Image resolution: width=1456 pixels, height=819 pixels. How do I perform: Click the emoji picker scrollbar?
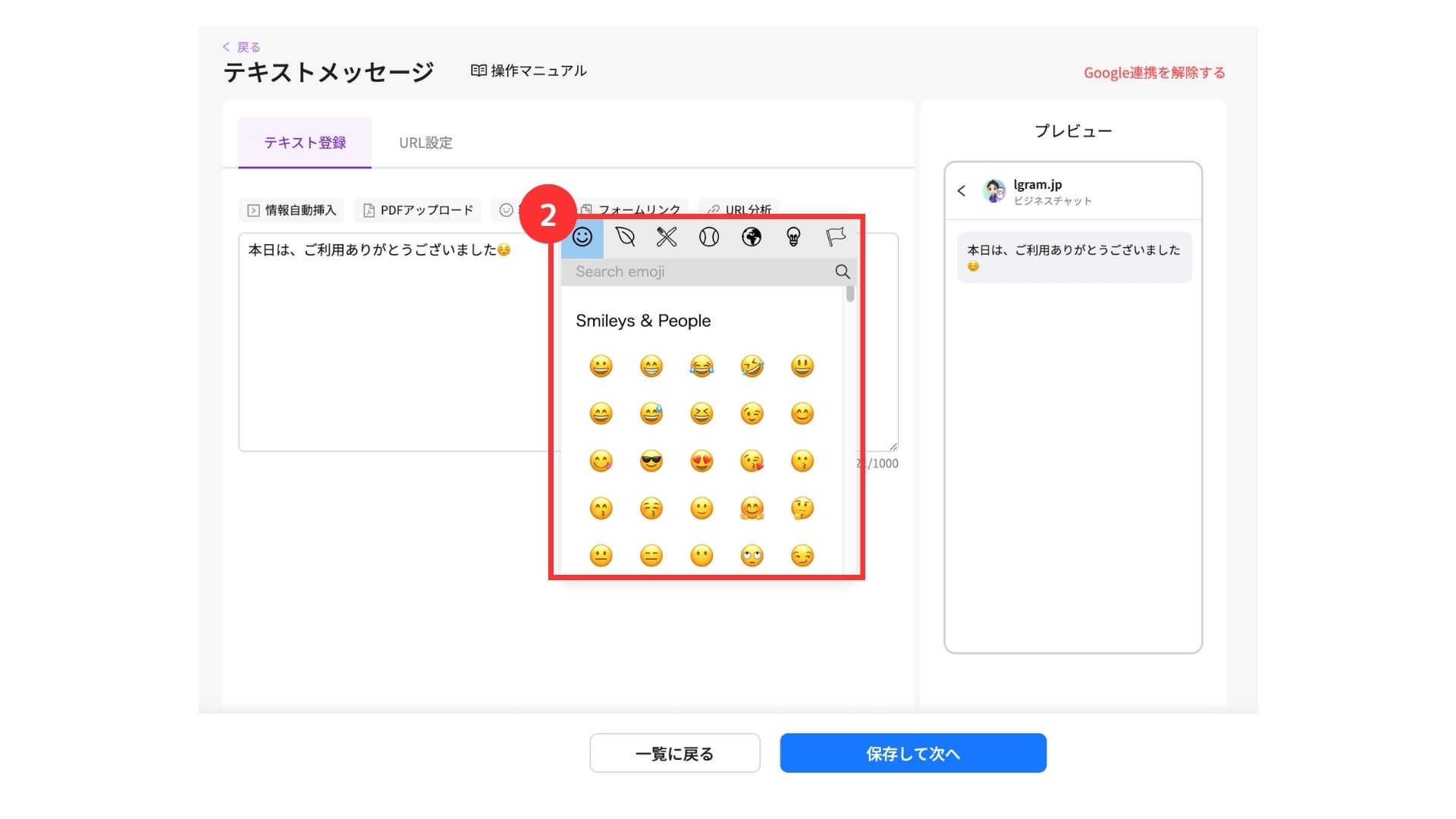[850, 293]
